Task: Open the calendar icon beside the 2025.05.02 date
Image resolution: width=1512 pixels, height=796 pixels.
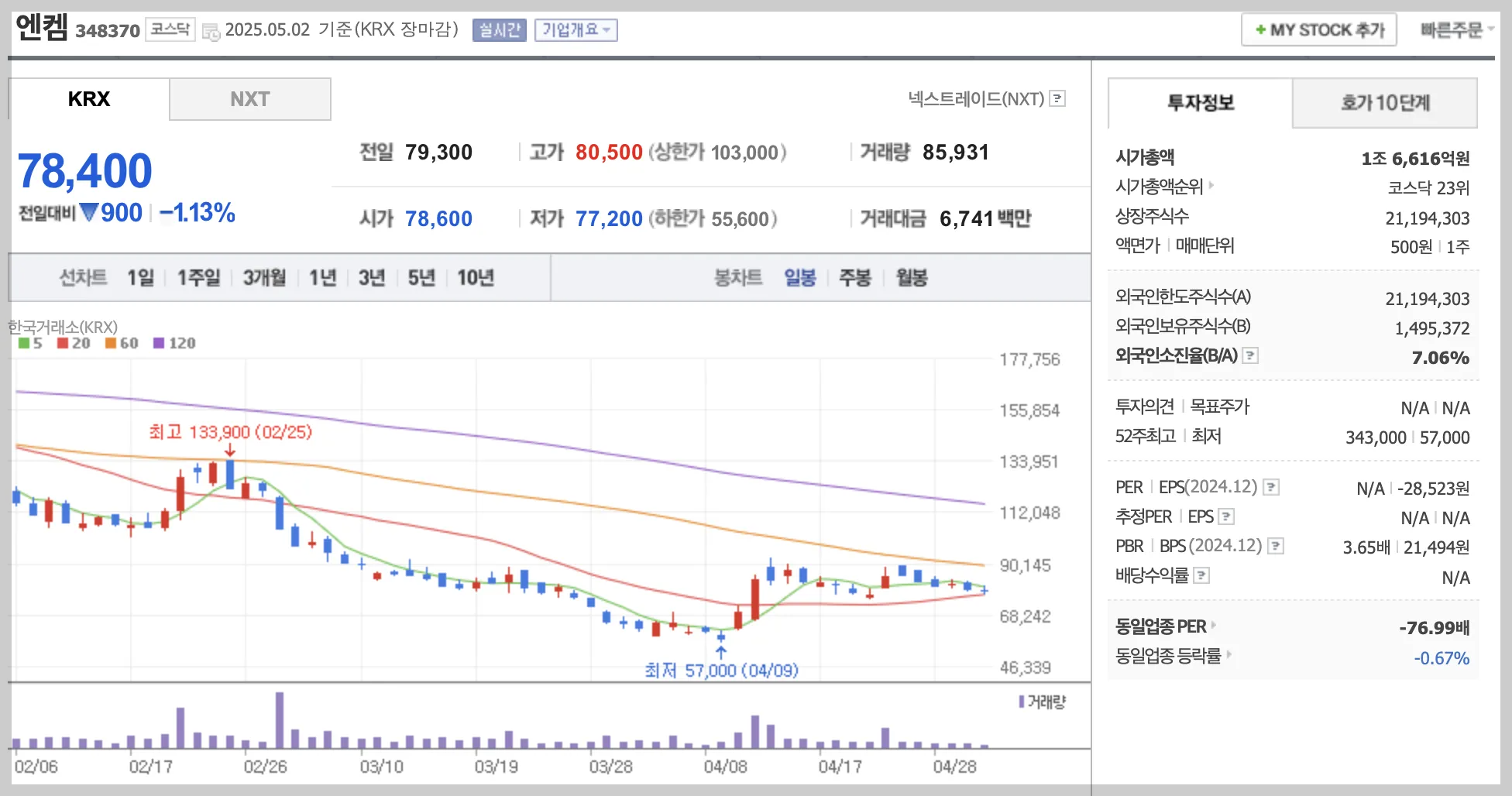Action: [x=211, y=32]
